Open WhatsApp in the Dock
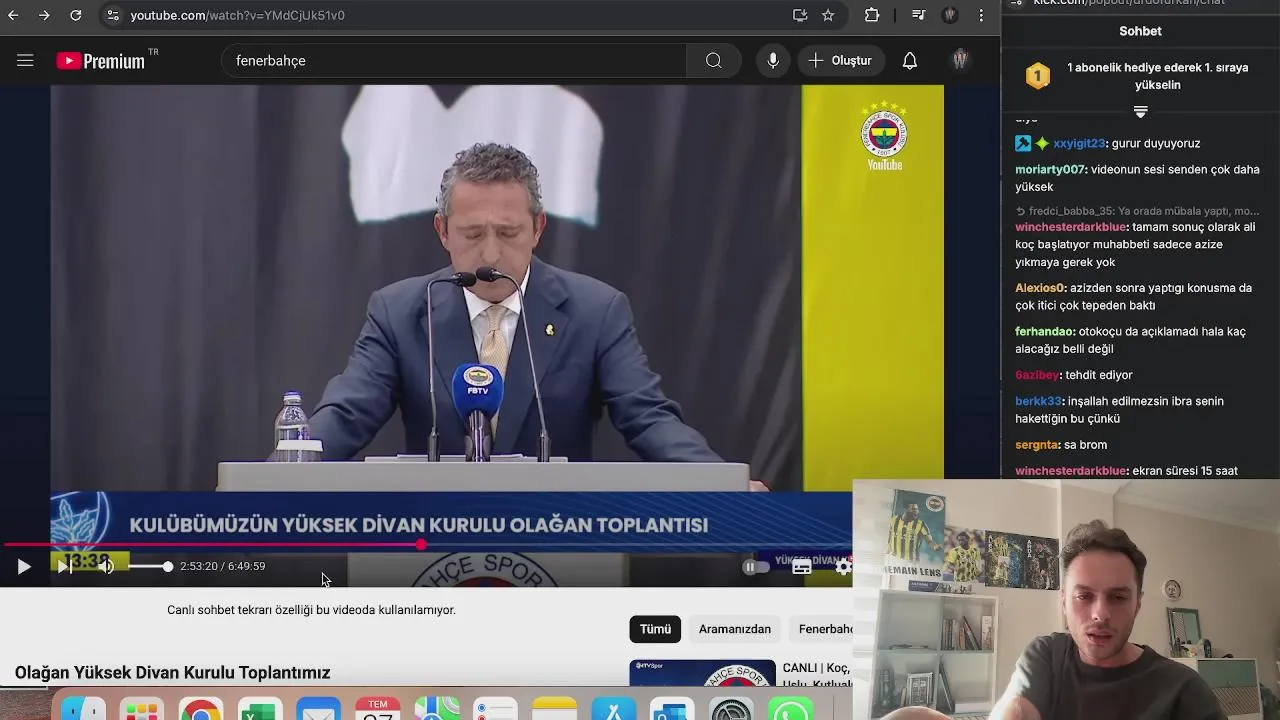 791,709
